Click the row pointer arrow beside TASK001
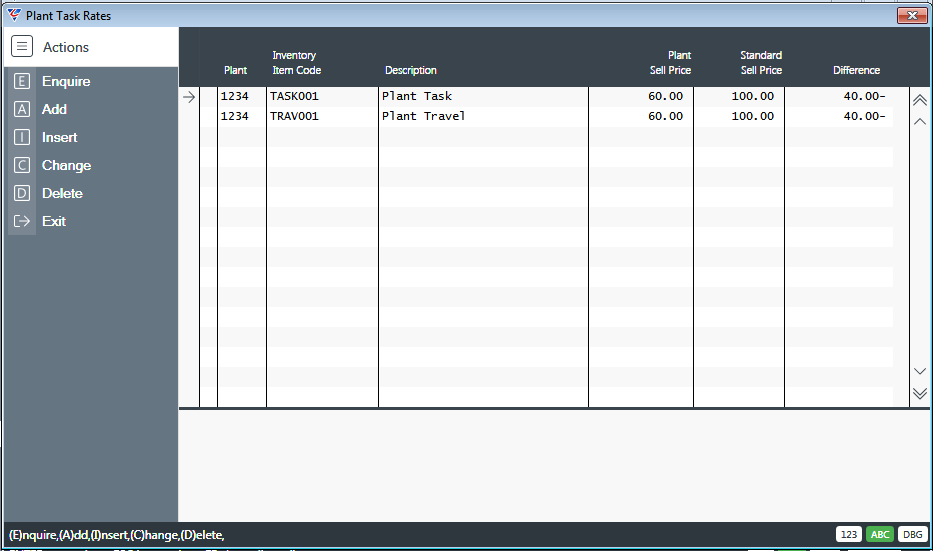The height and width of the screenshot is (551, 935). coord(189,97)
